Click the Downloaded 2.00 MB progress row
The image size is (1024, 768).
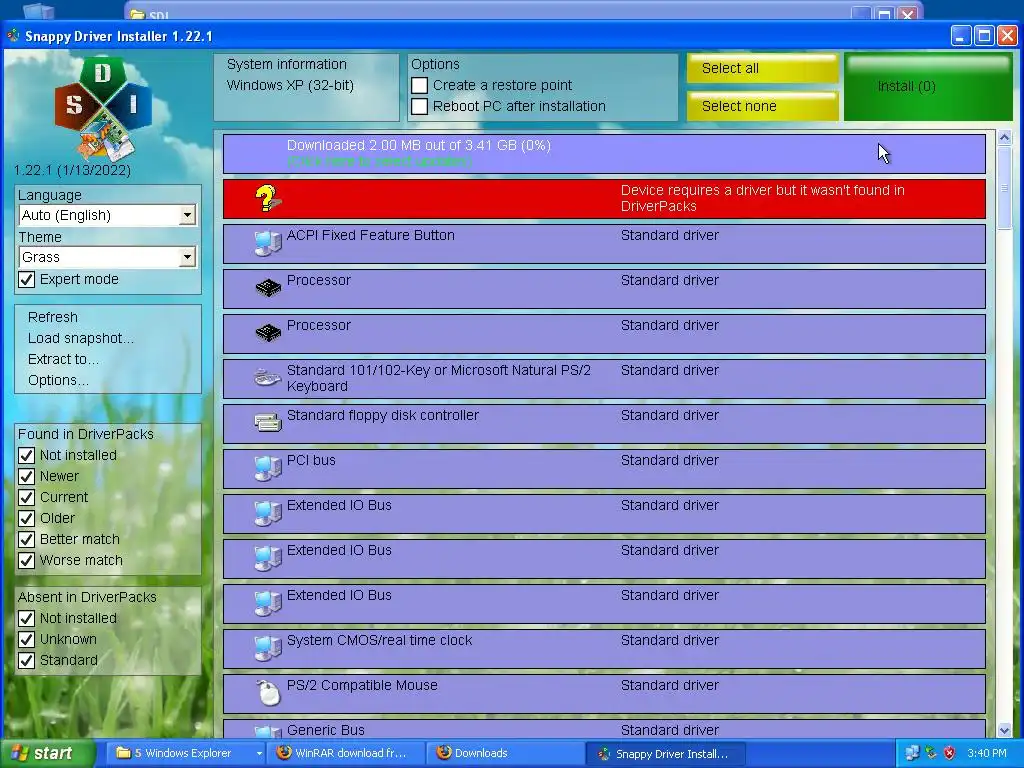604,153
